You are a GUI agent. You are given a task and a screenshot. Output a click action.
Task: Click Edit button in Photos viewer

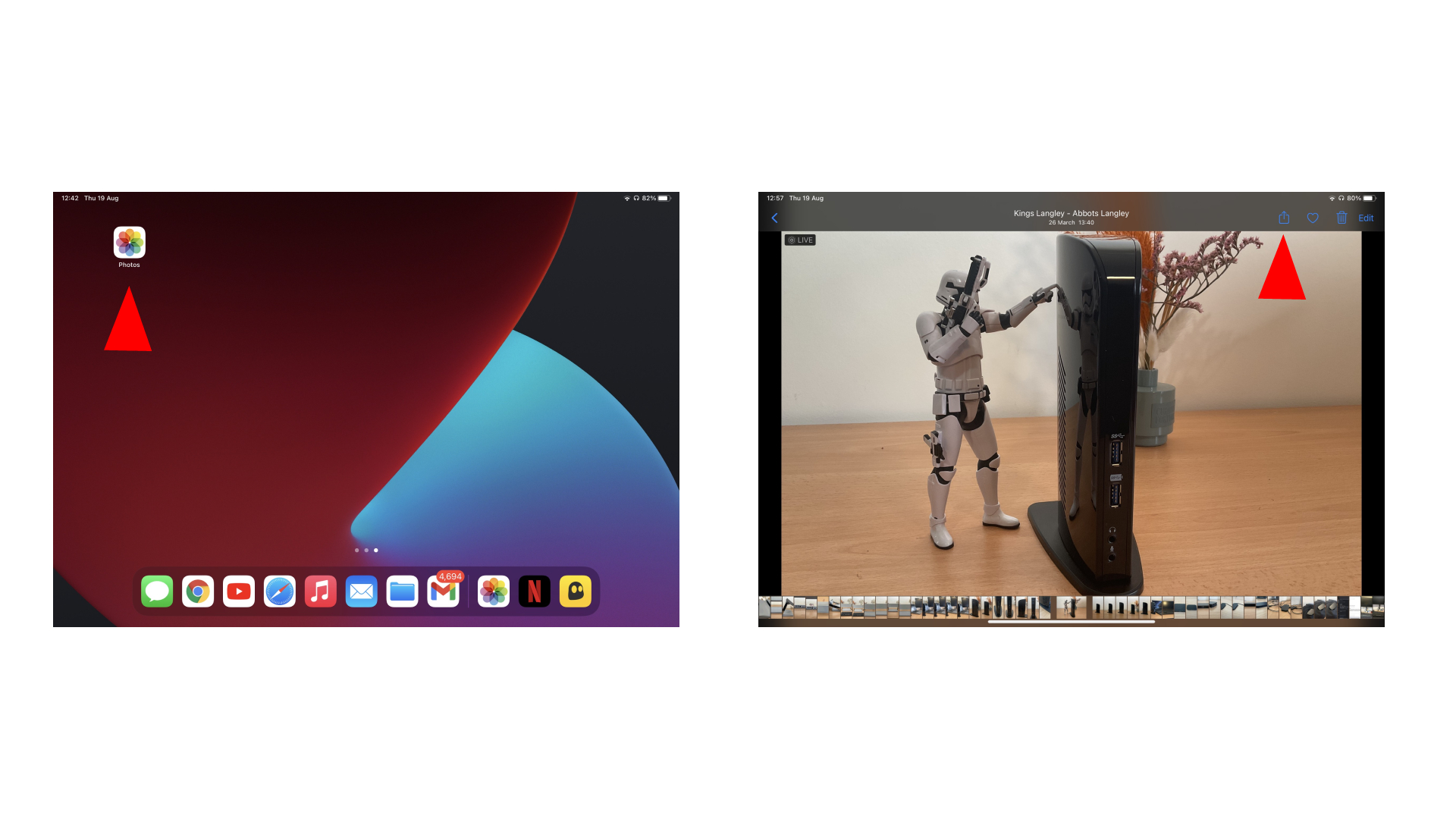[x=1366, y=218]
